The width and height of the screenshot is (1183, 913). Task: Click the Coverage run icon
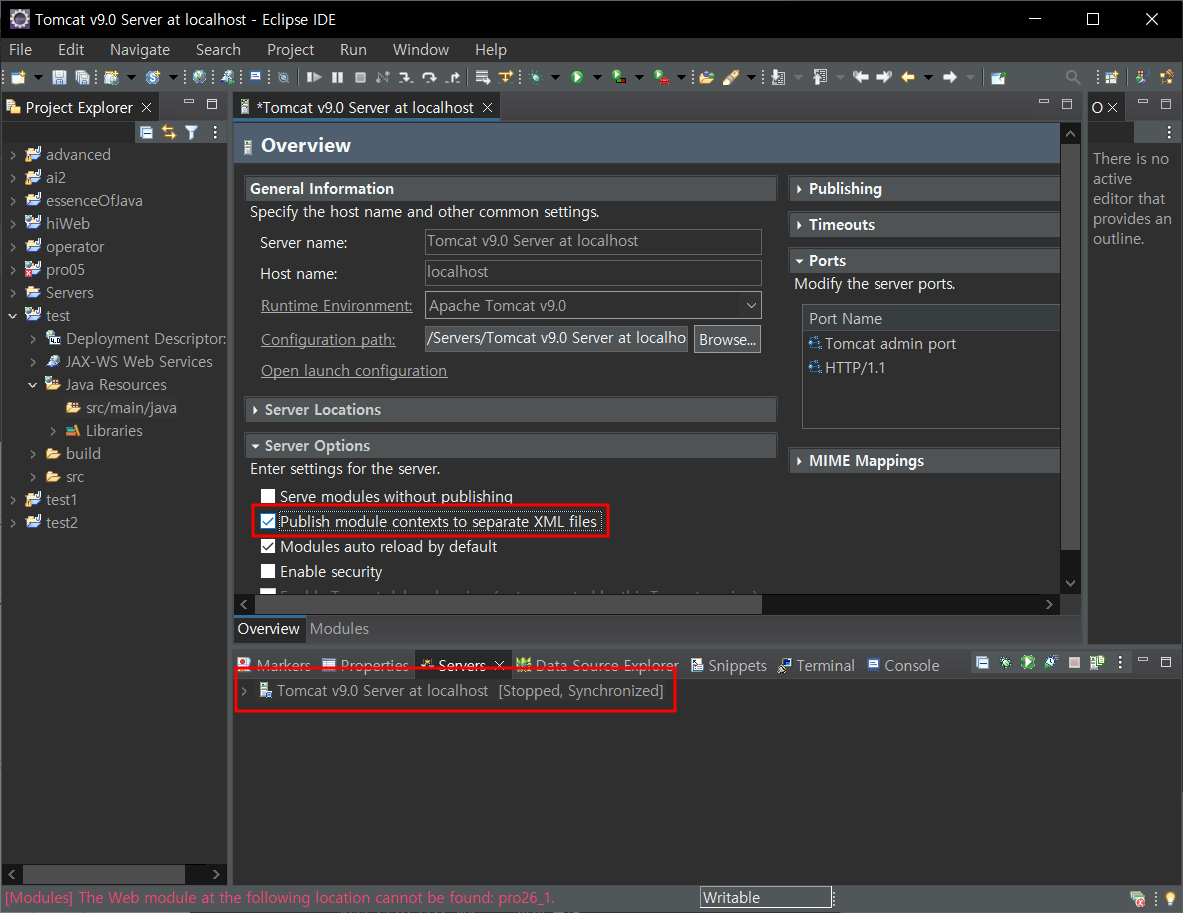619,77
